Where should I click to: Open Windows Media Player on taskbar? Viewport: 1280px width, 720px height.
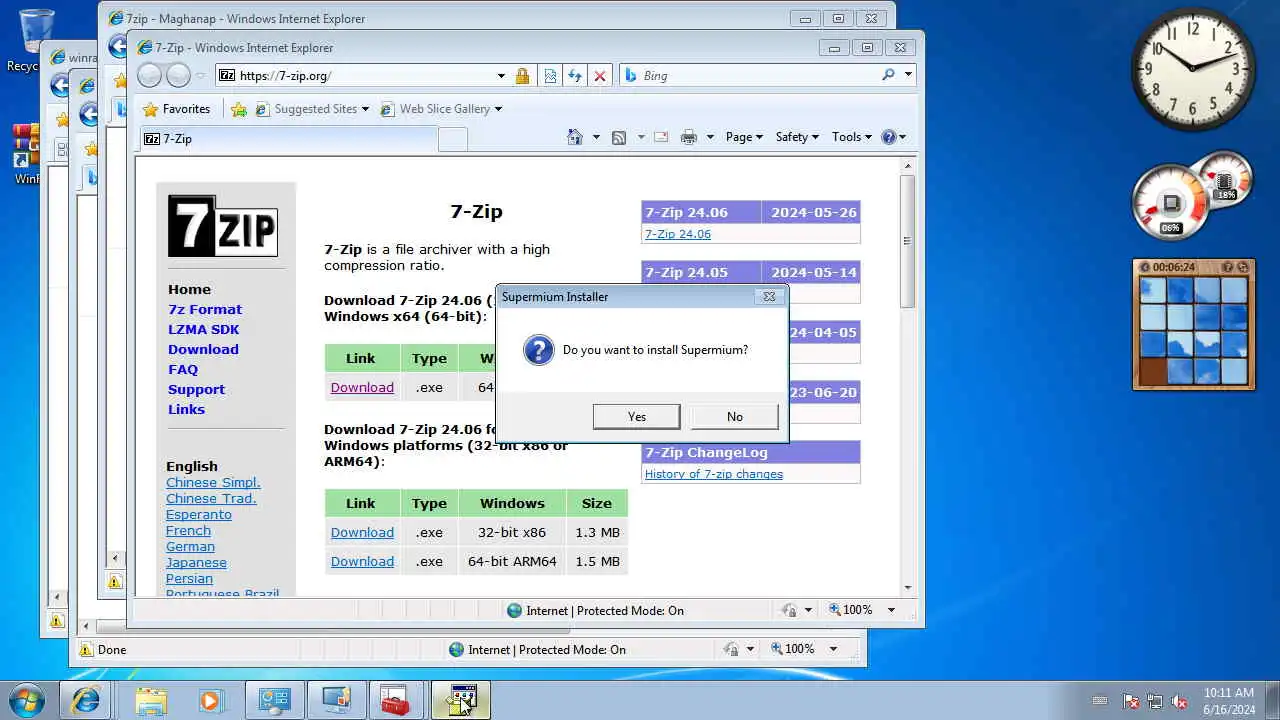pyautogui.click(x=210, y=700)
